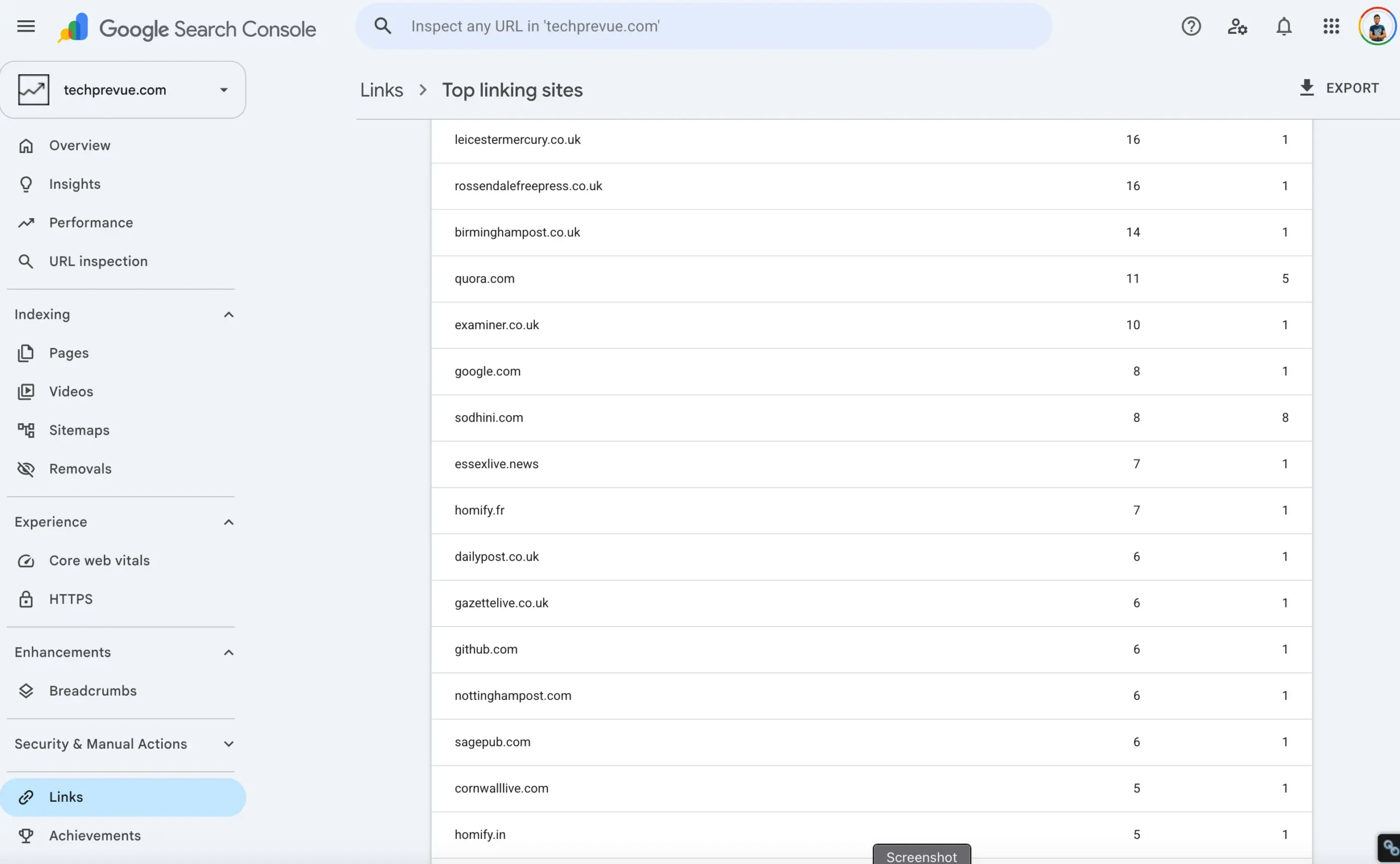Viewport: 1400px width, 864px height.
Task: Open the sagepub.com row
Action: coord(871,742)
